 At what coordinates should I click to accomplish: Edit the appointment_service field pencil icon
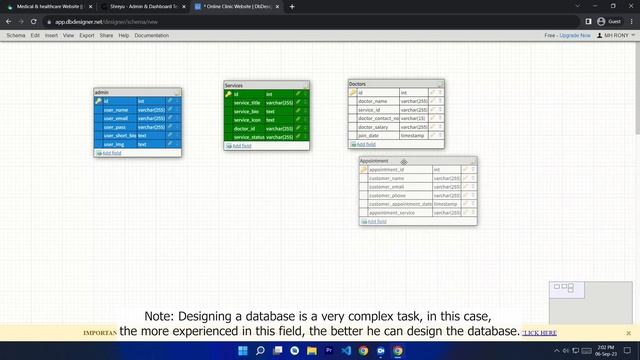[466, 212]
